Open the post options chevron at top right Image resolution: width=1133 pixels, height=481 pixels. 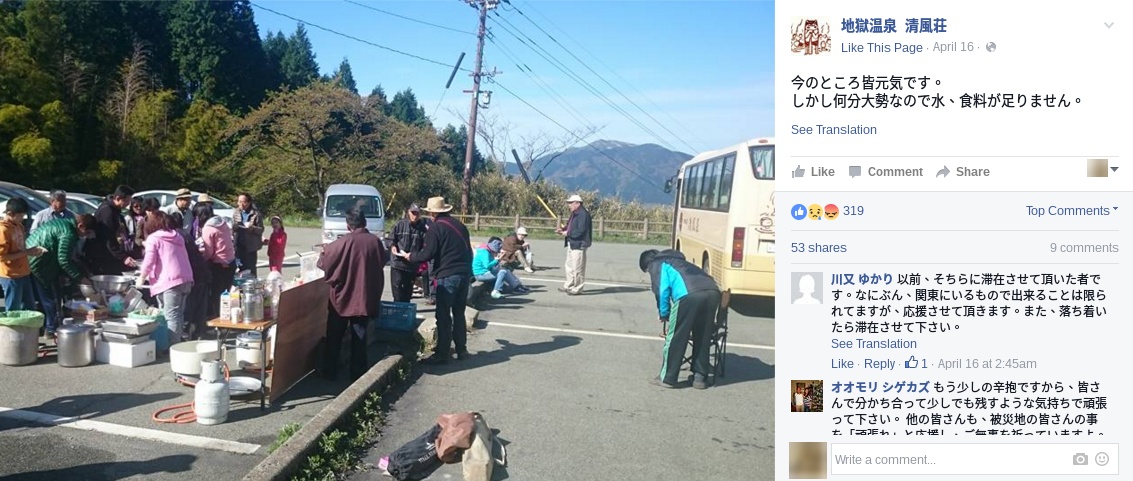(x=1108, y=26)
